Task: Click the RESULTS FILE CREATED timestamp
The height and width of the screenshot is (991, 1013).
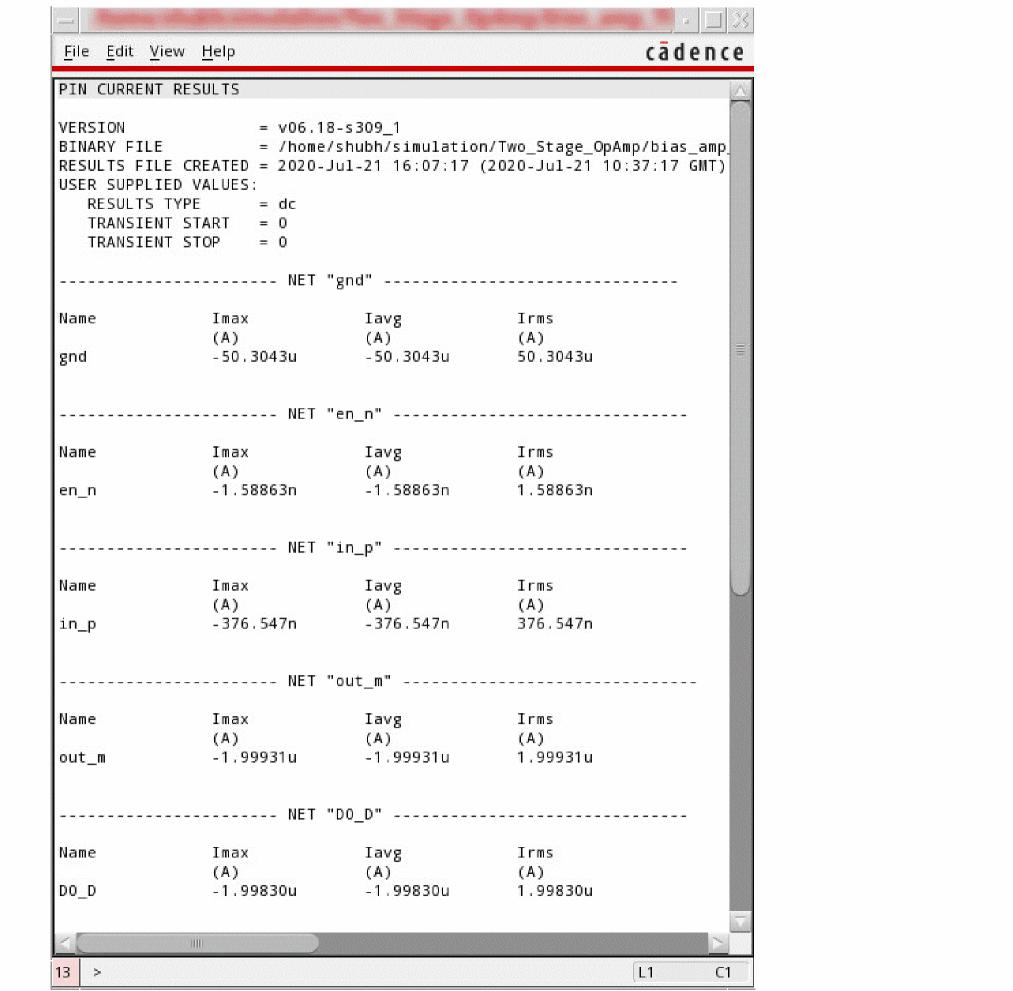Action: pyautogui.click(x=501, y=166)
